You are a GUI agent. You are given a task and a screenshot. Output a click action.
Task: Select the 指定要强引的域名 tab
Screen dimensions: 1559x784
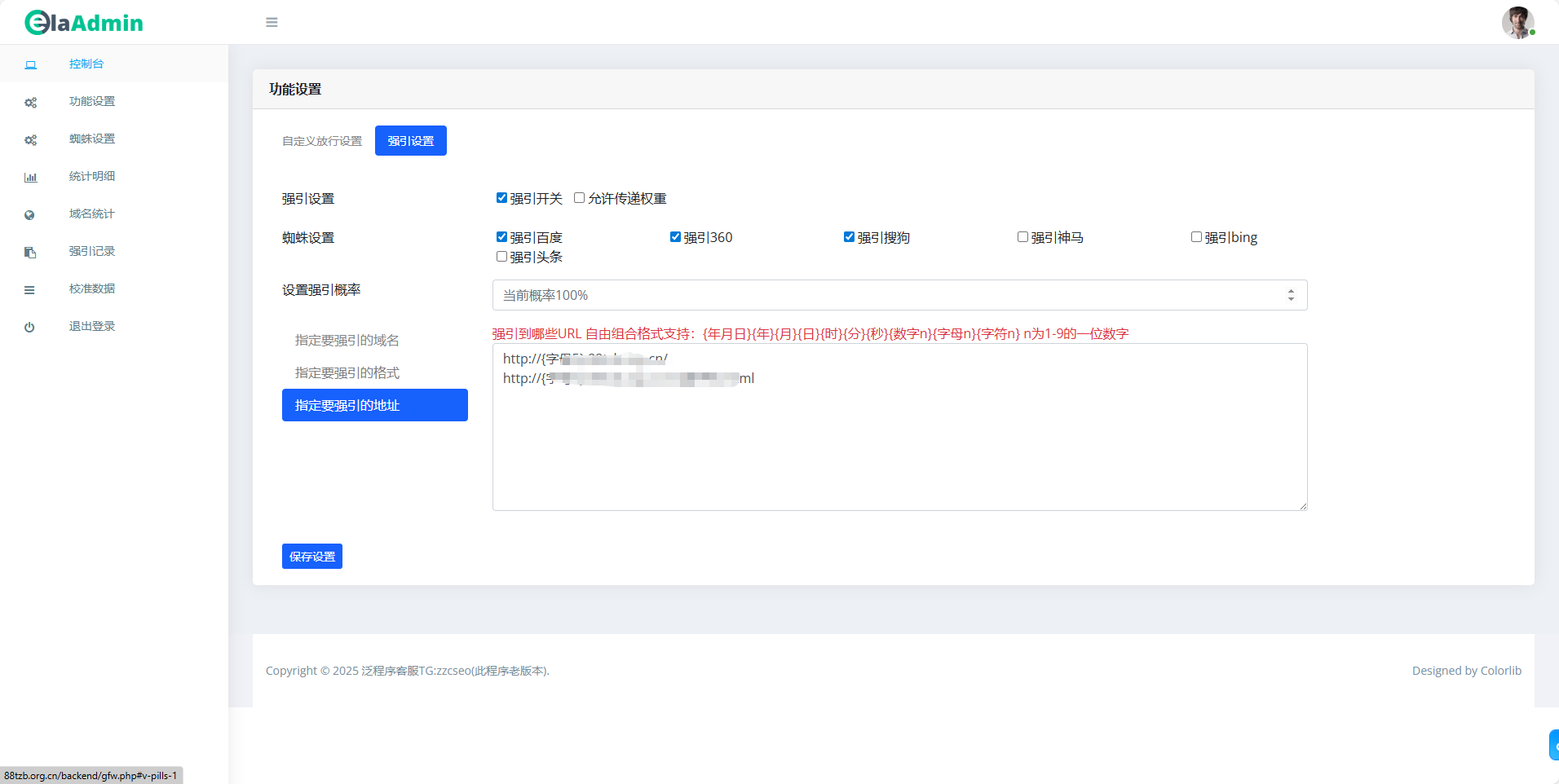point(347,340)
